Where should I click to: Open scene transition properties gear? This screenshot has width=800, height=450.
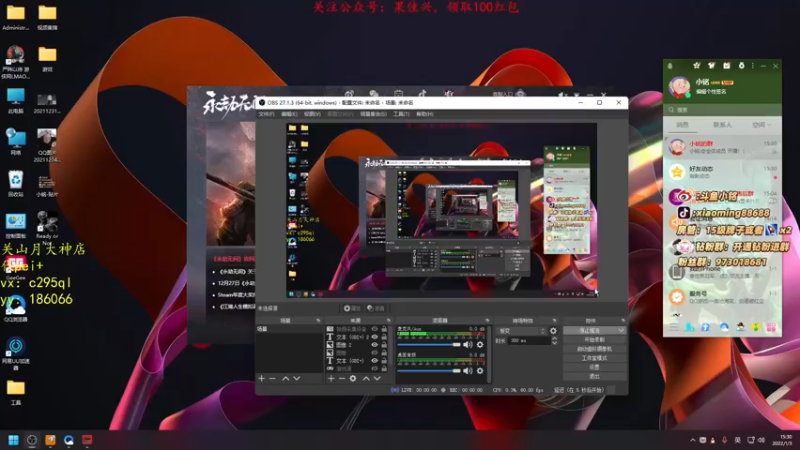click(x=553, y=331)
